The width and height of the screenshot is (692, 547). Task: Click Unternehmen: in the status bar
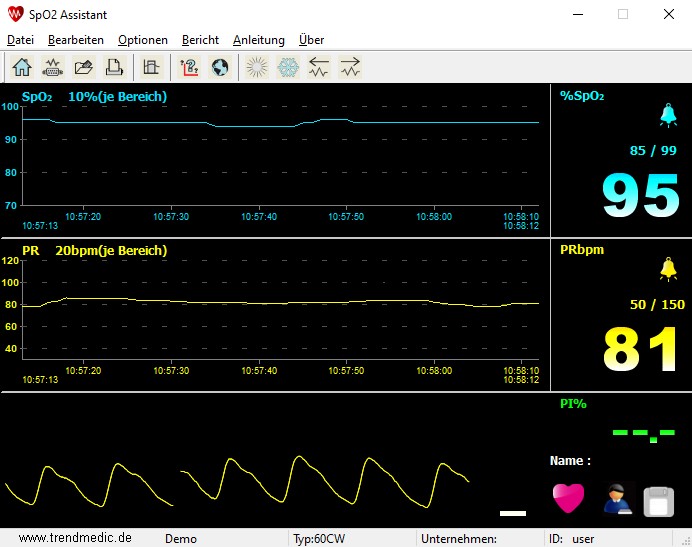coord(459,539)
